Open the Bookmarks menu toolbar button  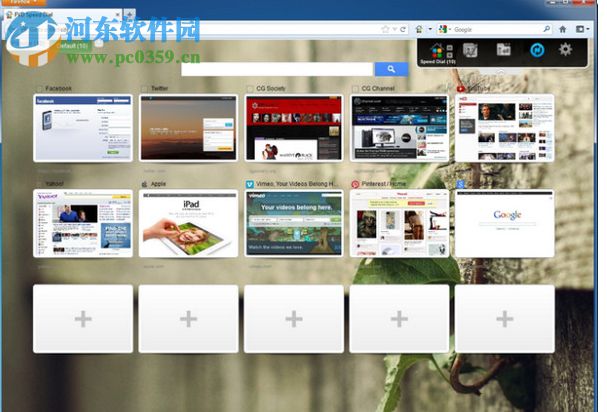click(580, 29)
